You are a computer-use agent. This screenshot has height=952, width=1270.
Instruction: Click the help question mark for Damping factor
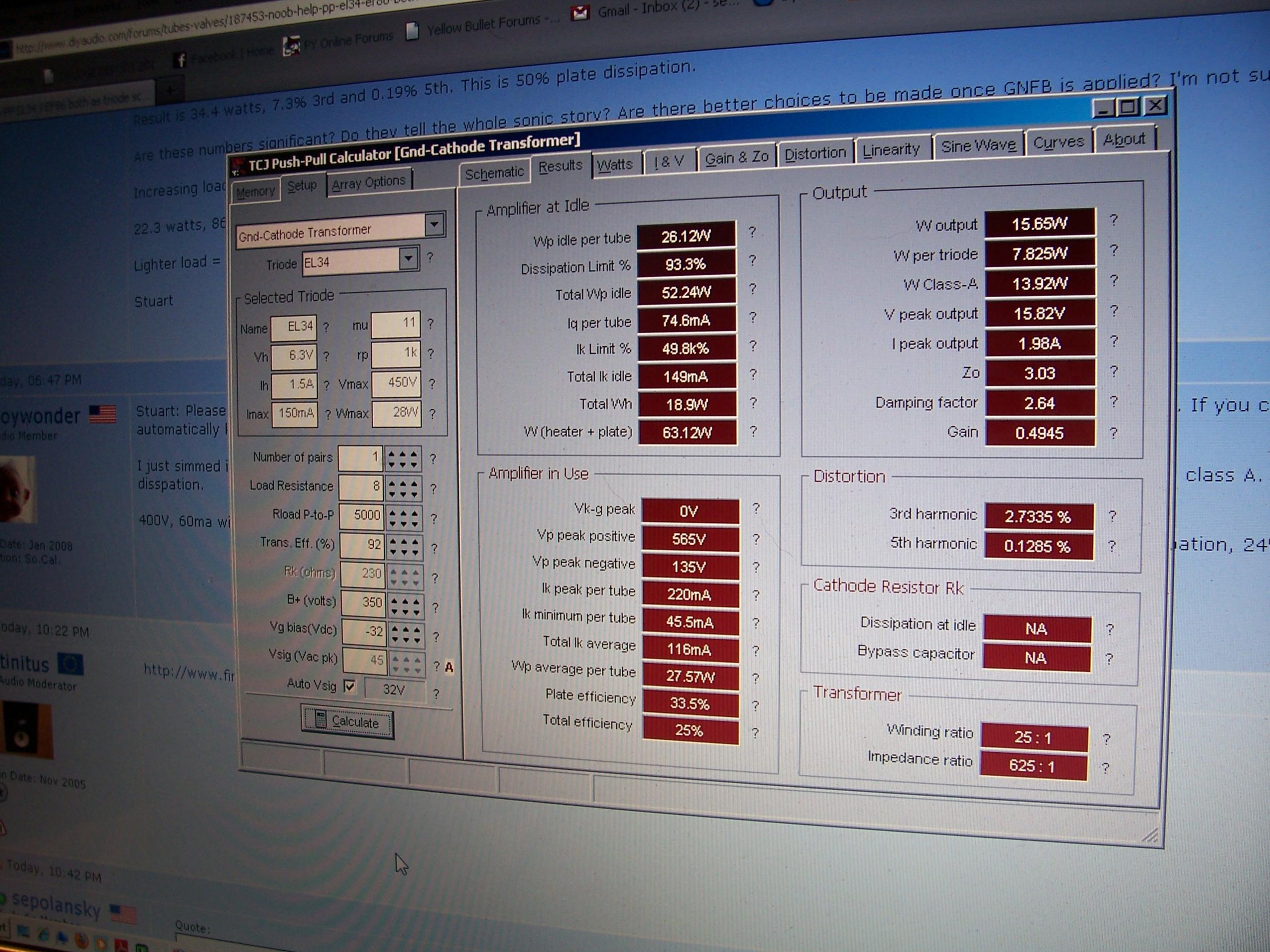1113,402
